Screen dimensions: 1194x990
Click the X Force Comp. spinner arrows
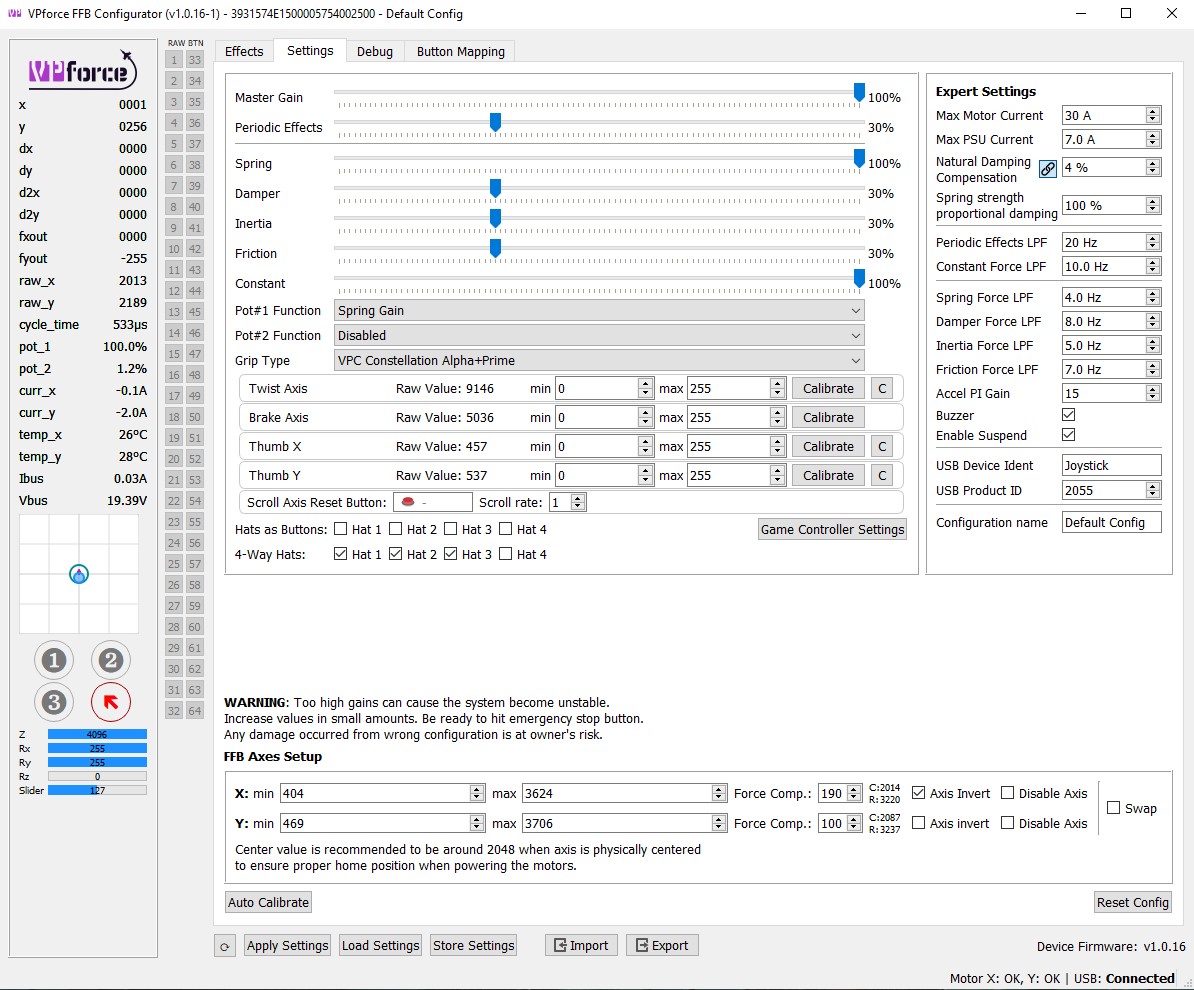click(x=854, y=794)
